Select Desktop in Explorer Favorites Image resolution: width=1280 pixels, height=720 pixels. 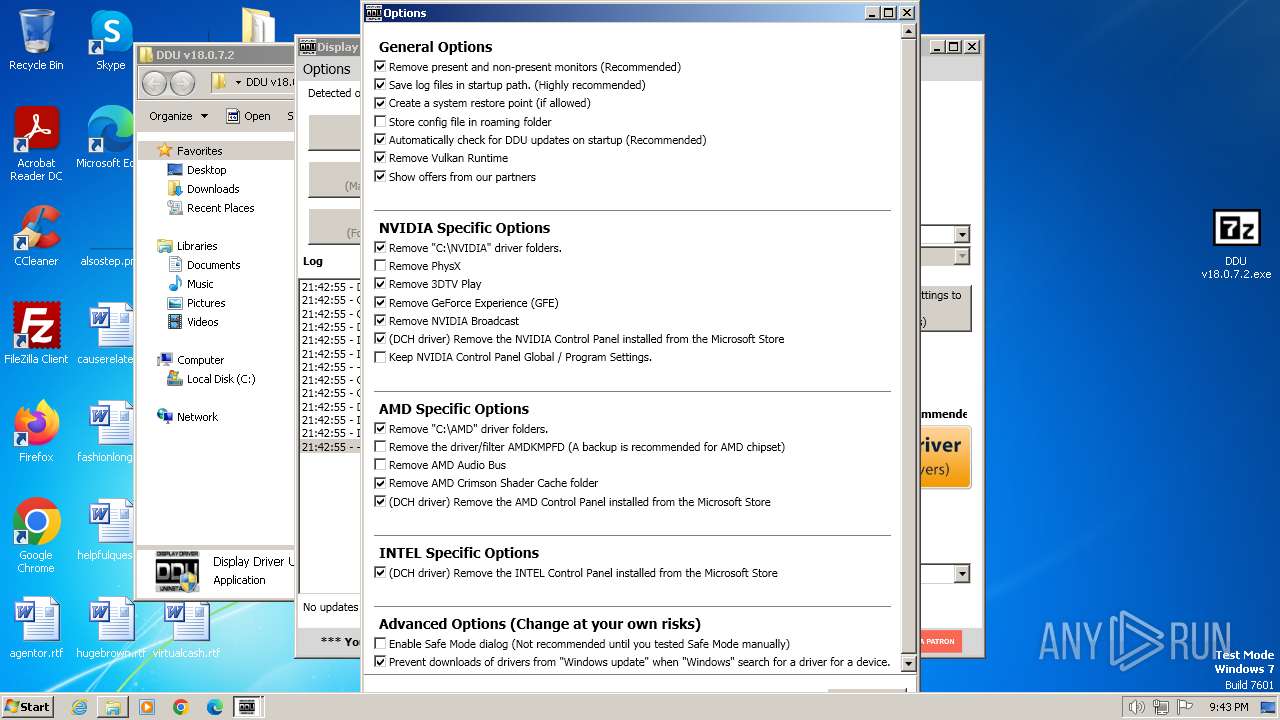[206, 170]
